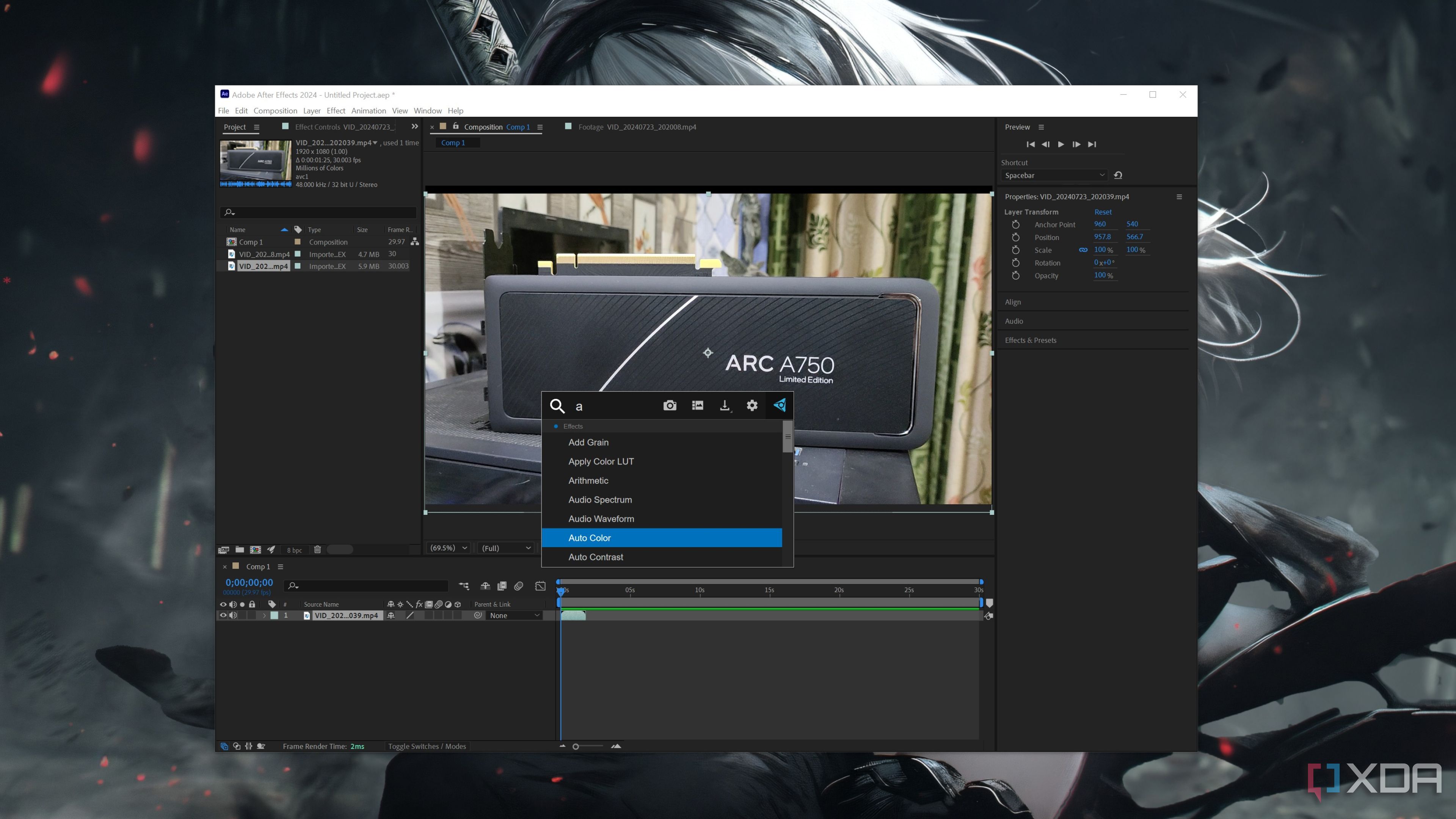Select Auto Contrast effect in list
The height and width of the screenshot is (819, 1456).
pyautogui.click(x=661, y=557)
